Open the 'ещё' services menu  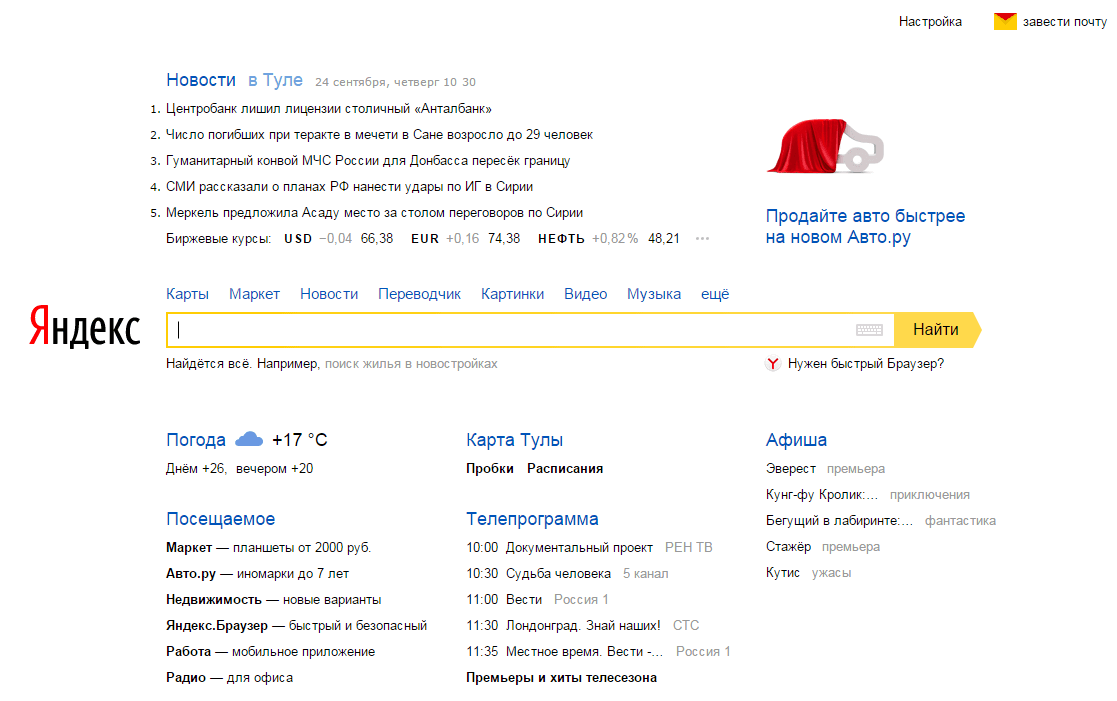click(x=715, y=294)
